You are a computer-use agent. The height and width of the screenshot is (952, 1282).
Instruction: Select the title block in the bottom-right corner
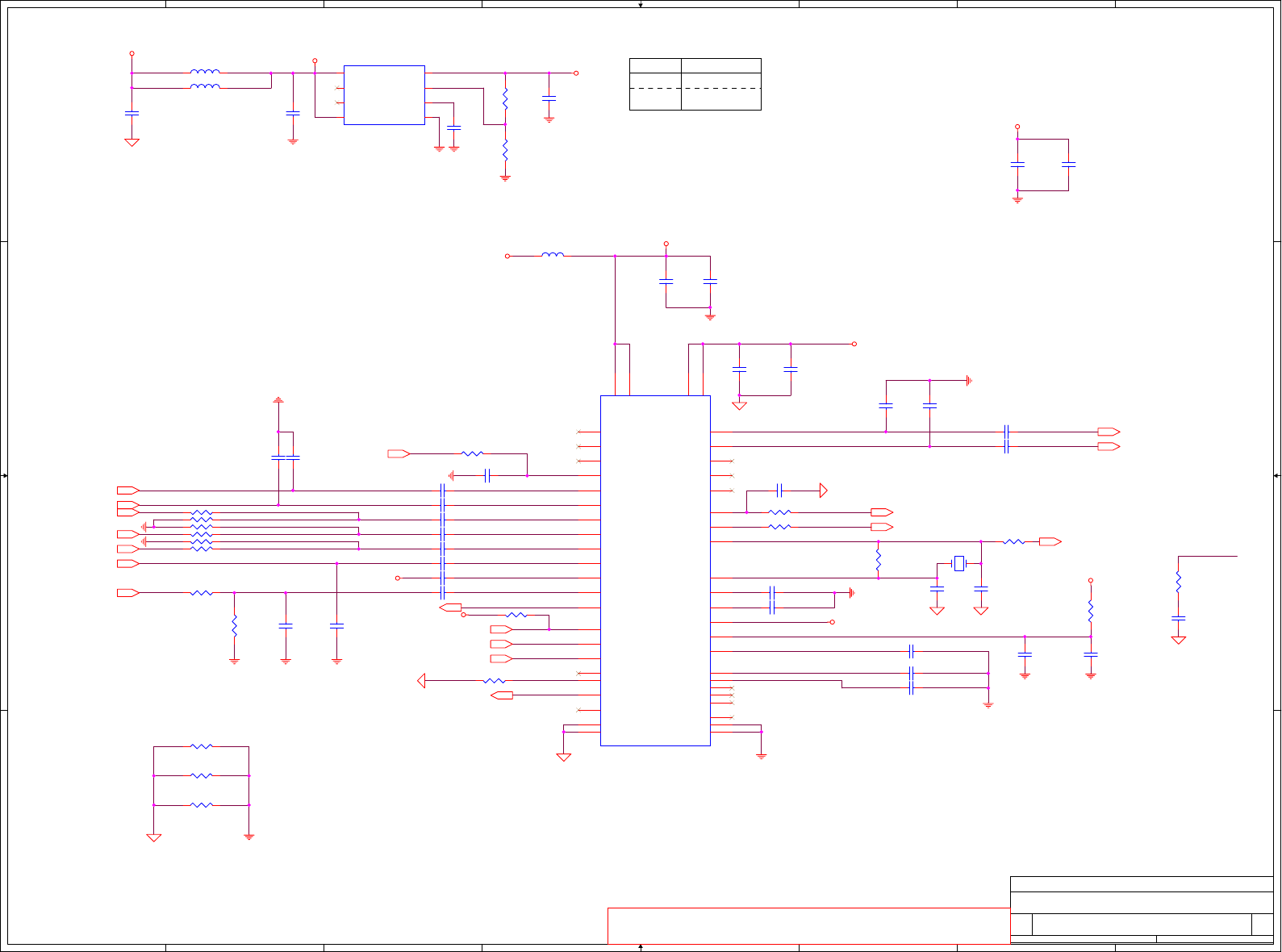[1142, 910]
